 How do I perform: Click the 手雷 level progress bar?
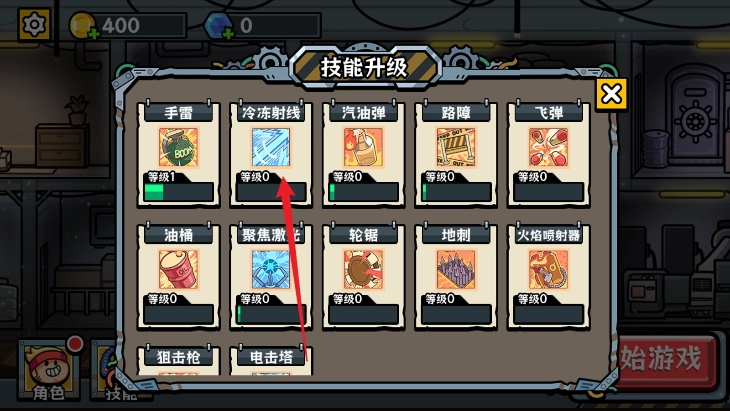point(178,192)
